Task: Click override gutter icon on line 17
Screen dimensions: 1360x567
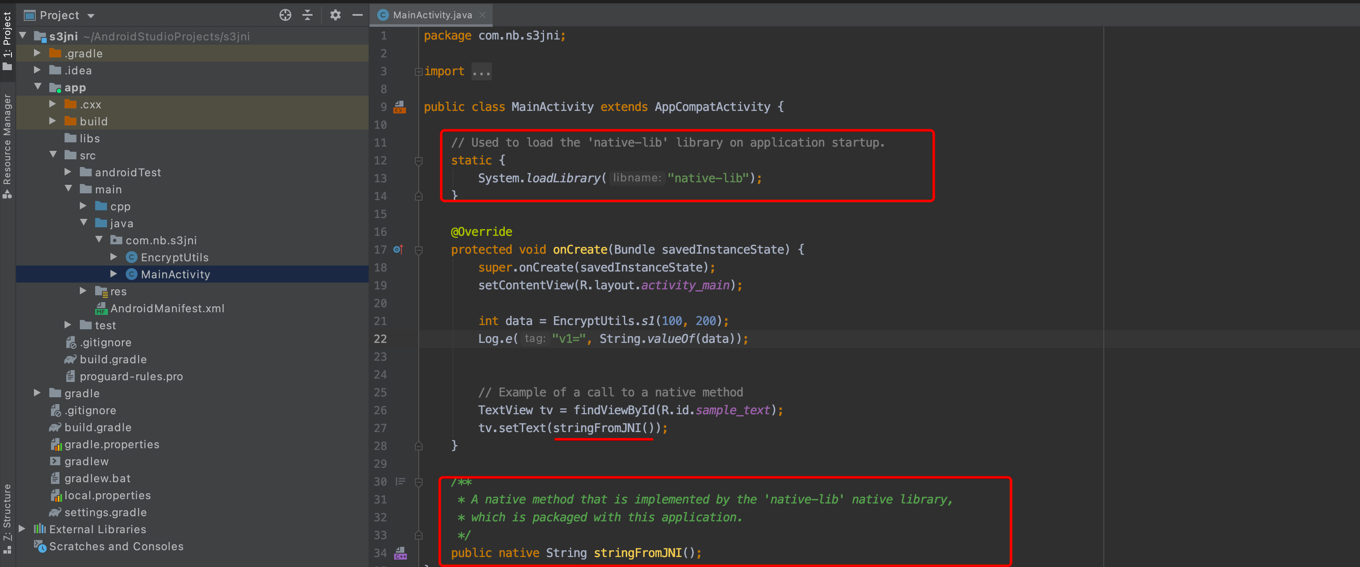Action: (398, 249)
